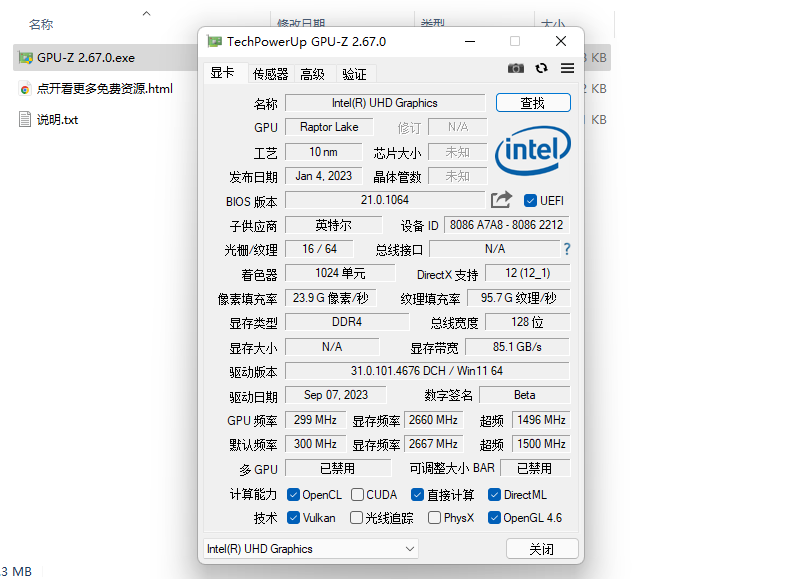The image size is (802, 579).
Task: Click the Intel(R) UHD Graphics name field
Action: 385,103
